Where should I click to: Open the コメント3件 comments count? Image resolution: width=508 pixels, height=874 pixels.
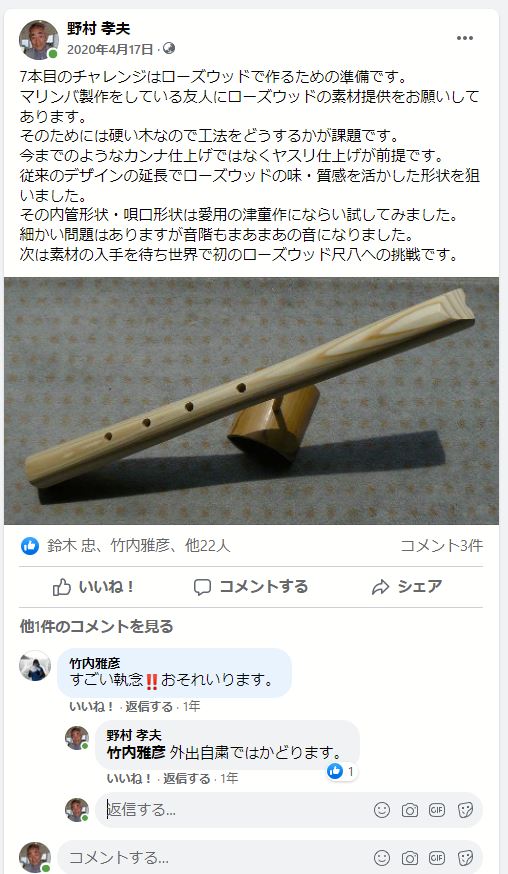pos(442,546)
